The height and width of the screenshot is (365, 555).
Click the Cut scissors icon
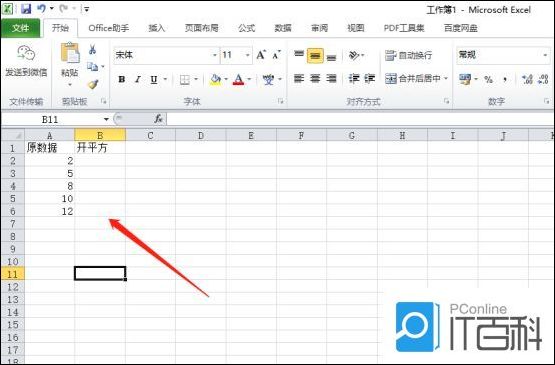[92, 49]
